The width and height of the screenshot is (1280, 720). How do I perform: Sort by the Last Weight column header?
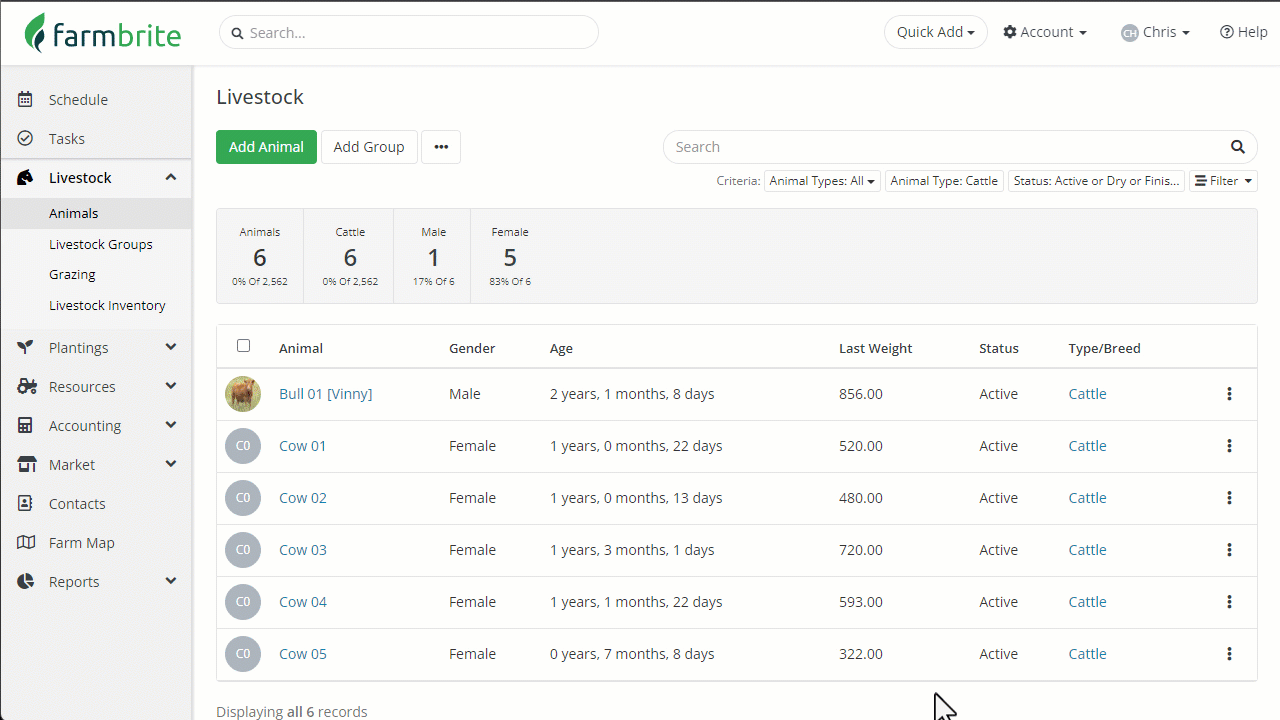(x=876, y=348)
